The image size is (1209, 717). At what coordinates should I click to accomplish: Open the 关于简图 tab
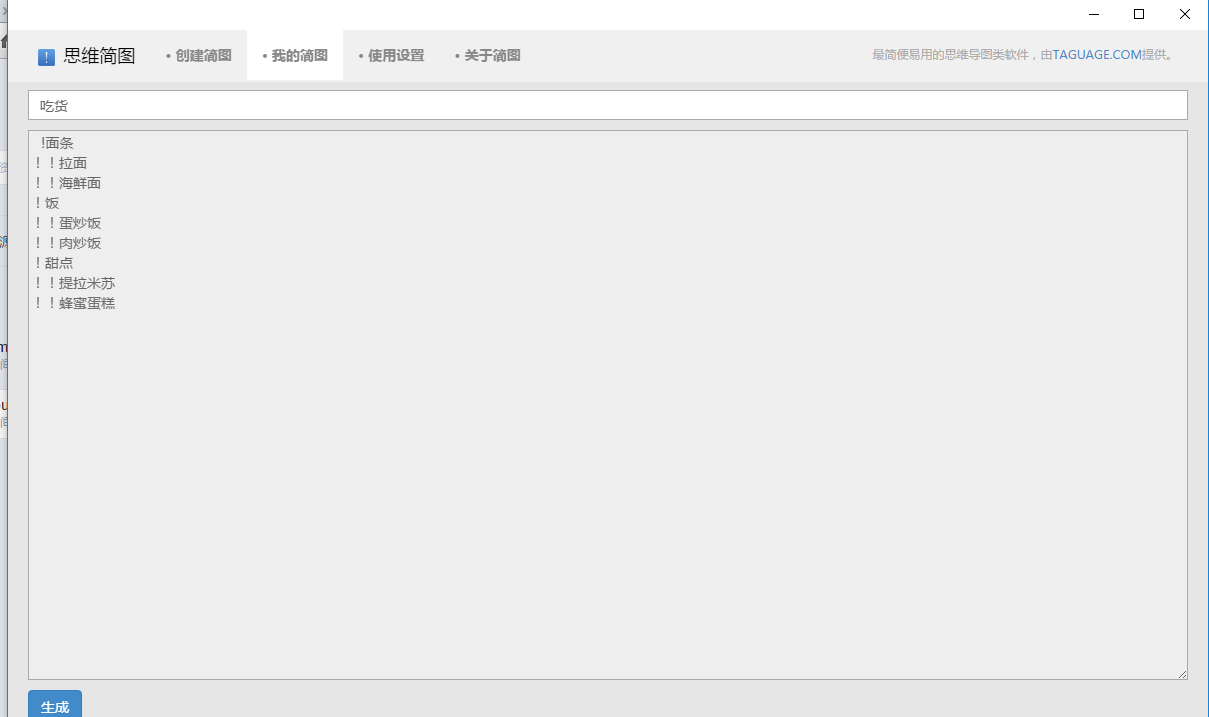(487, 56)
